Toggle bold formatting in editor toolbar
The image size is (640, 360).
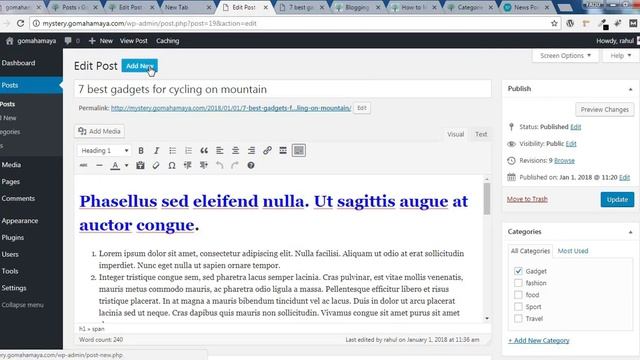click(x=141, y=151)
